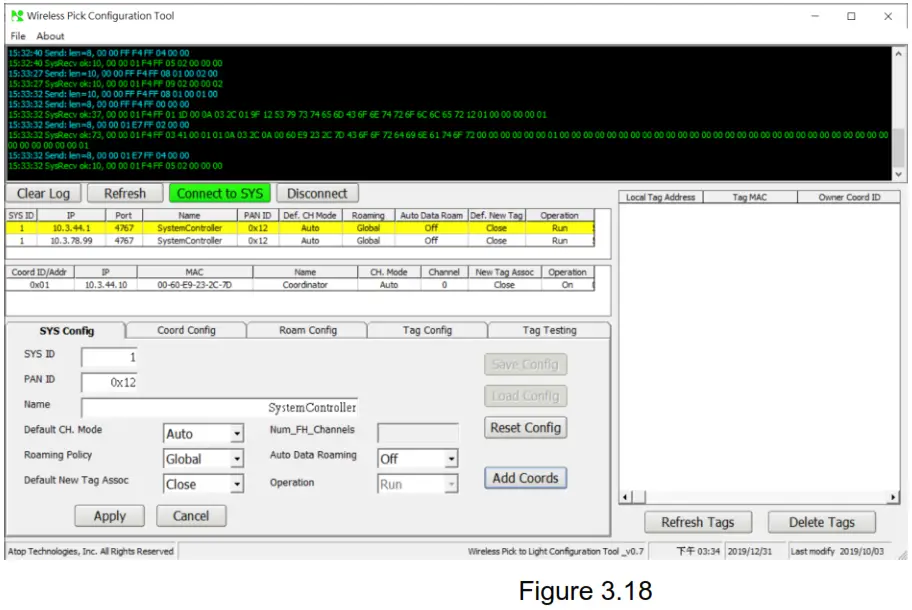Viewport: 912px width, 610px height.
Task: Open the Roam Config tab
Action: point(307,330)
